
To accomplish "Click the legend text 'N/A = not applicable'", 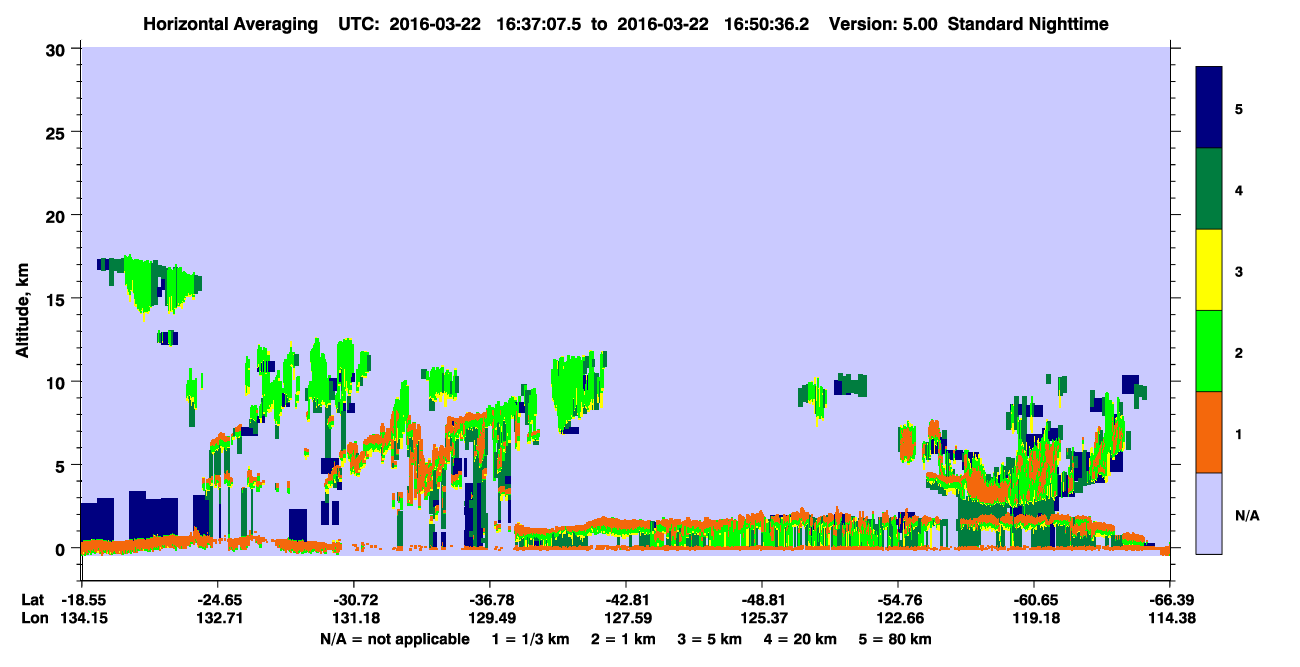I will 395,638.
